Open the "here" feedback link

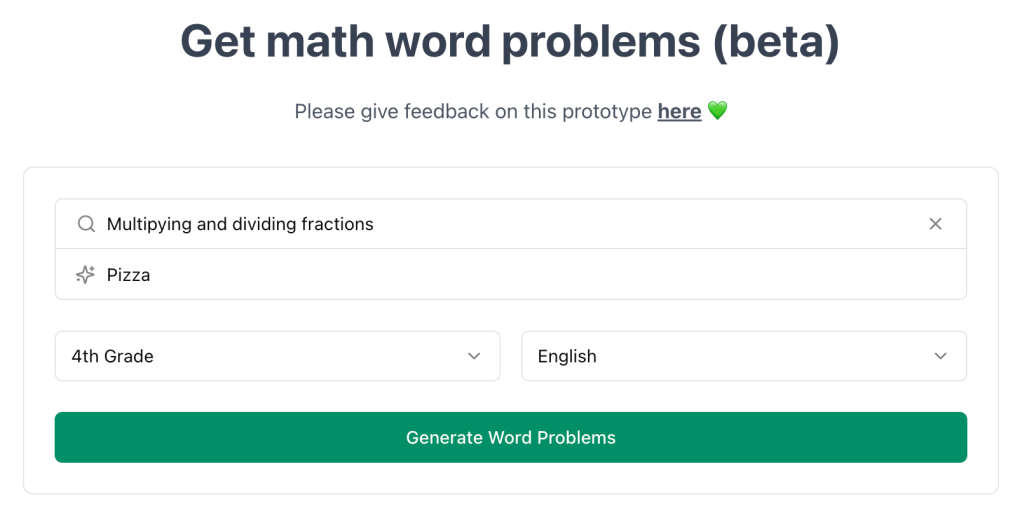[679, 112]
